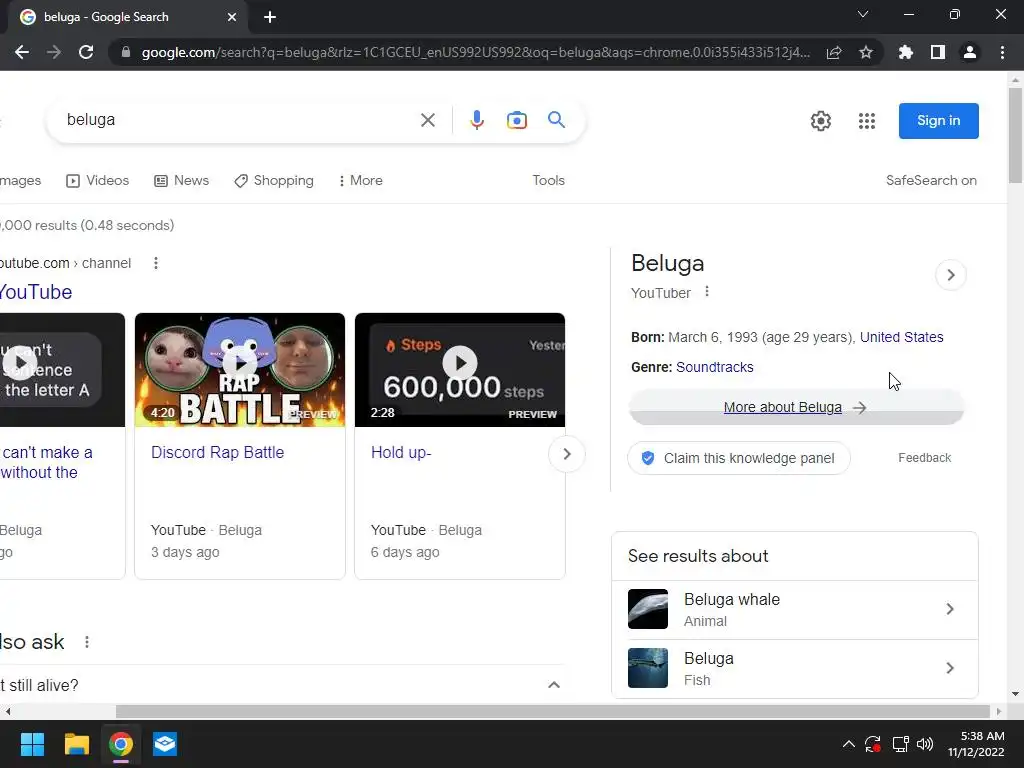The image size is (1024, 768).
Task: Open a new browser tab
Action: (270, 17)
